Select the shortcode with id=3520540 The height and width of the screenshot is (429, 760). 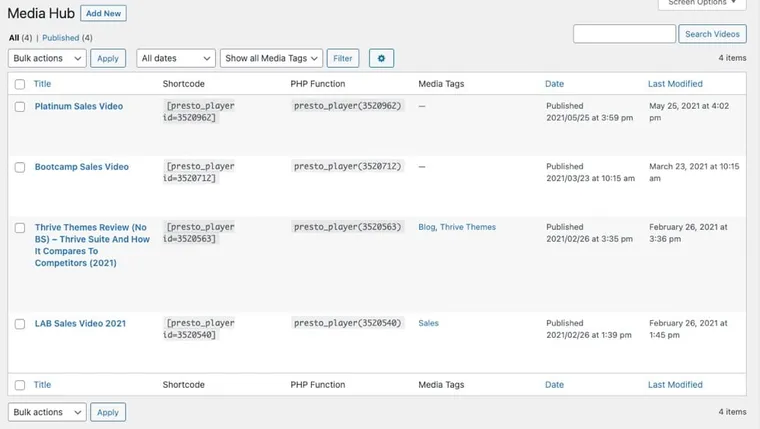click(x=199, y=329)
